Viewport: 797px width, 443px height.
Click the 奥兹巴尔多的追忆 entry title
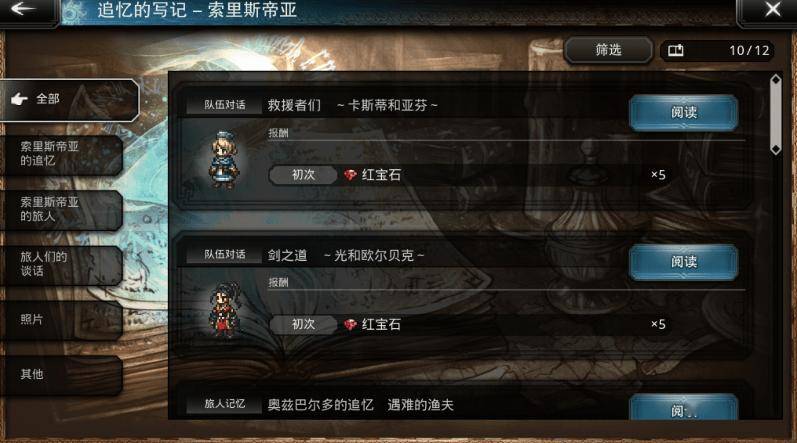coord(320,405)
